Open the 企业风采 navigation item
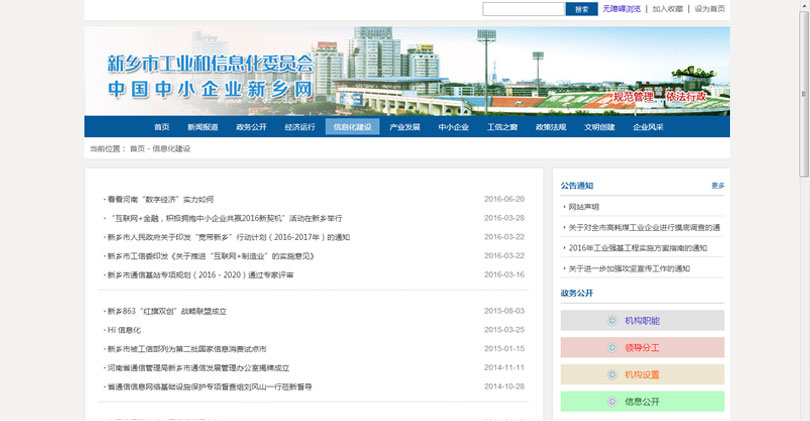 coord(648,127)
